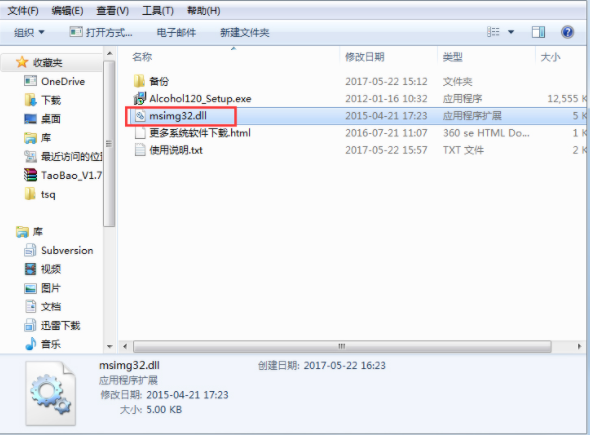Expand the view options dropdown arrow
This screenshot has height=435, width=590.
511,32
